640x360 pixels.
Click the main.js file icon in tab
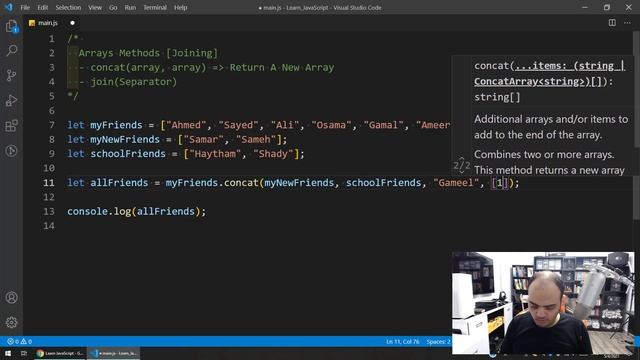(x=32, y=23)
